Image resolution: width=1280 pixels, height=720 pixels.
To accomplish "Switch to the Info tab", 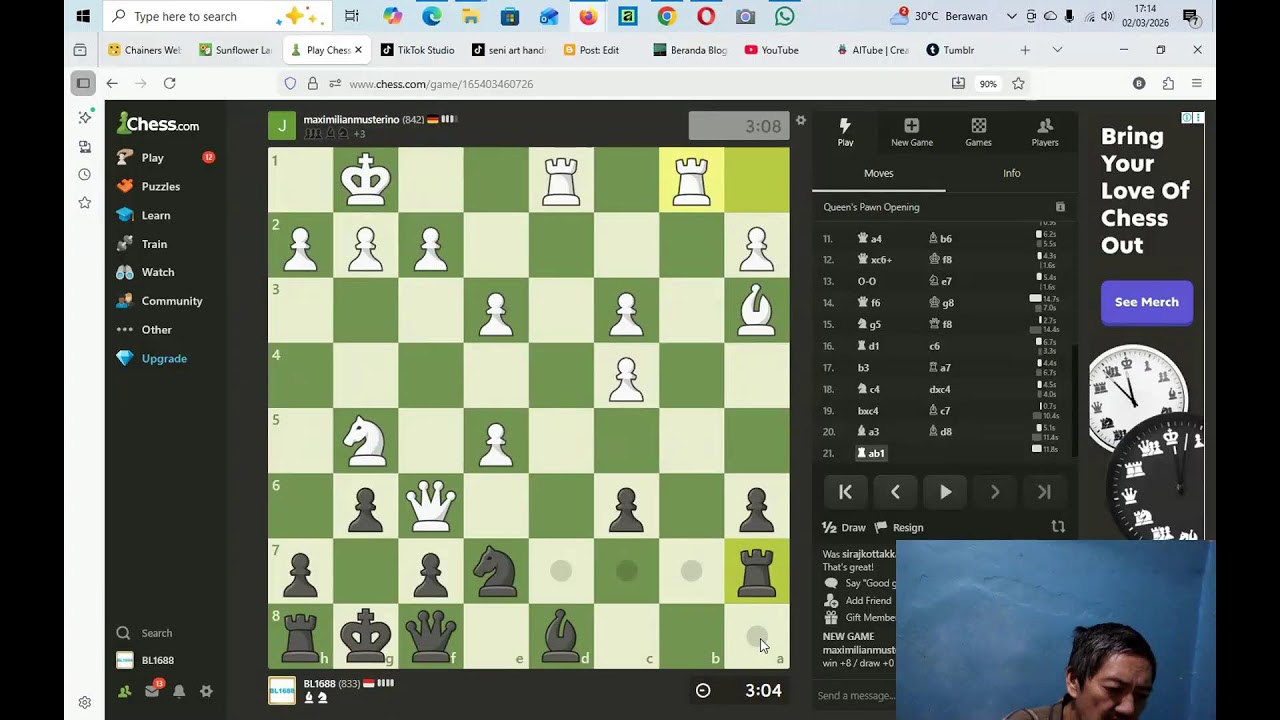I will tap(1011, 173).
